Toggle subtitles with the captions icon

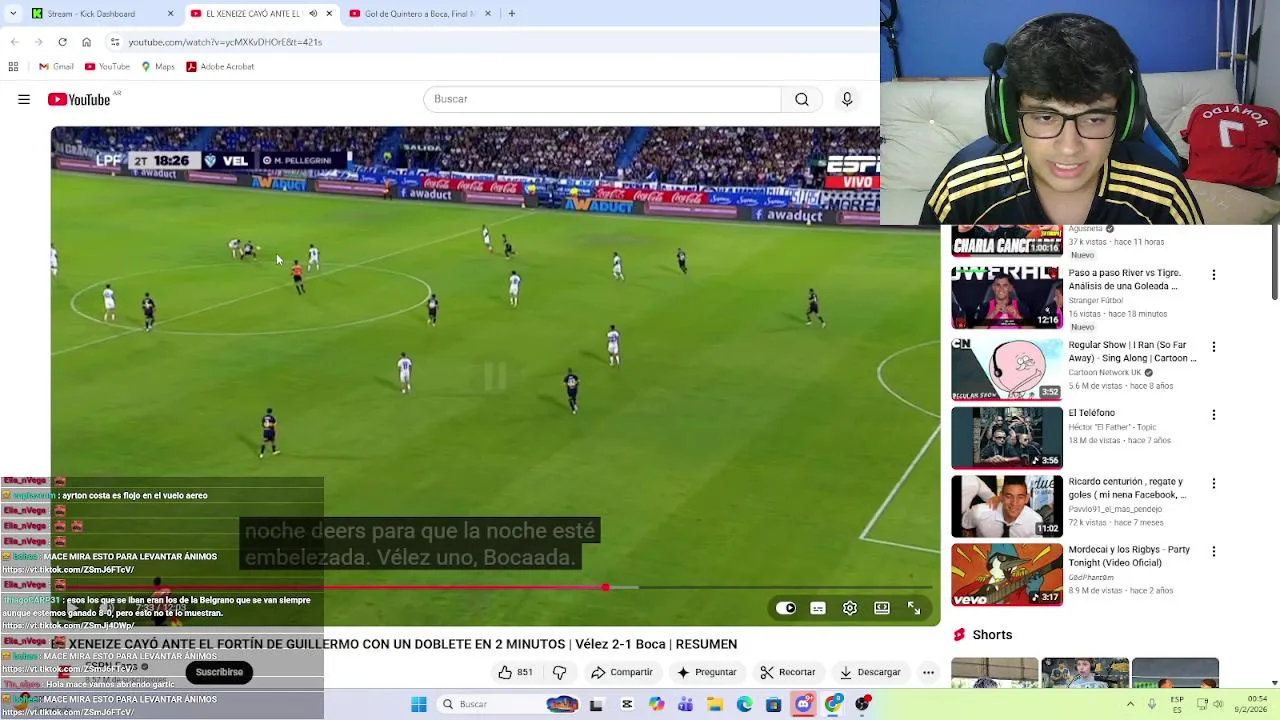(818, 608)
